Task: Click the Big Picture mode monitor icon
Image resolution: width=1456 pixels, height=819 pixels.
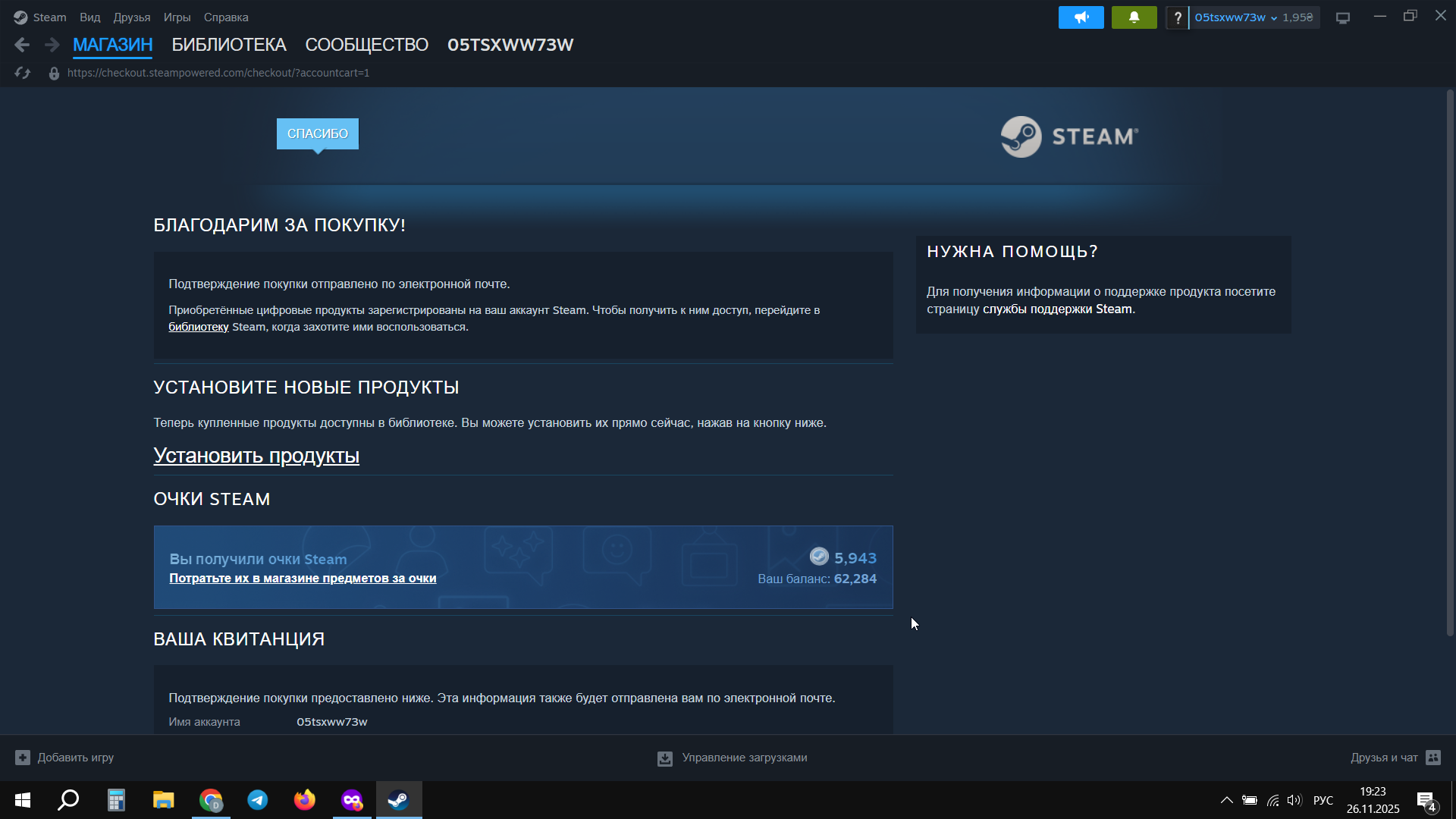Action: point(1343,17)
